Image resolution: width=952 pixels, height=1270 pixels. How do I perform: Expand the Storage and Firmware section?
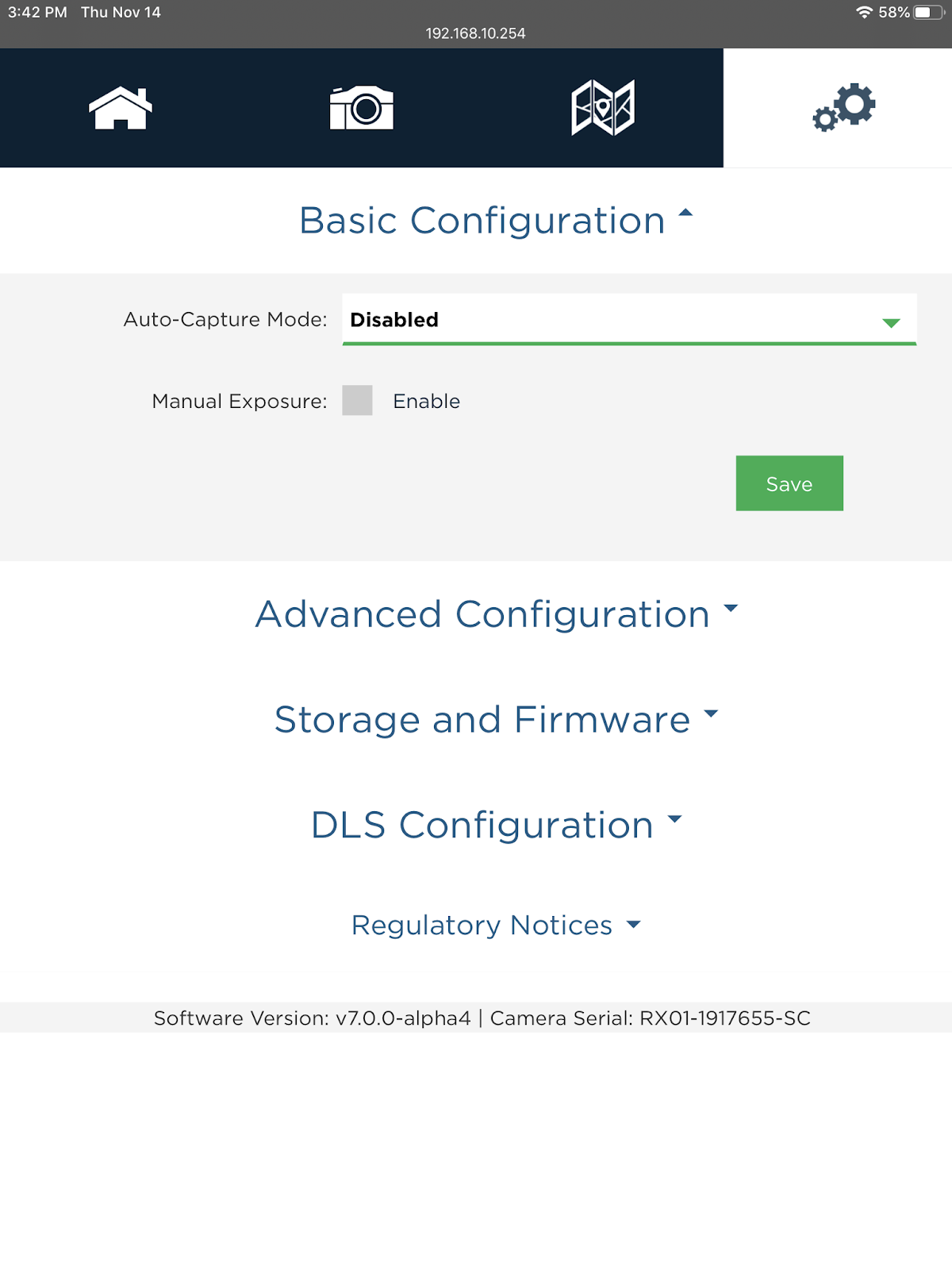click(x=497, y=720)
